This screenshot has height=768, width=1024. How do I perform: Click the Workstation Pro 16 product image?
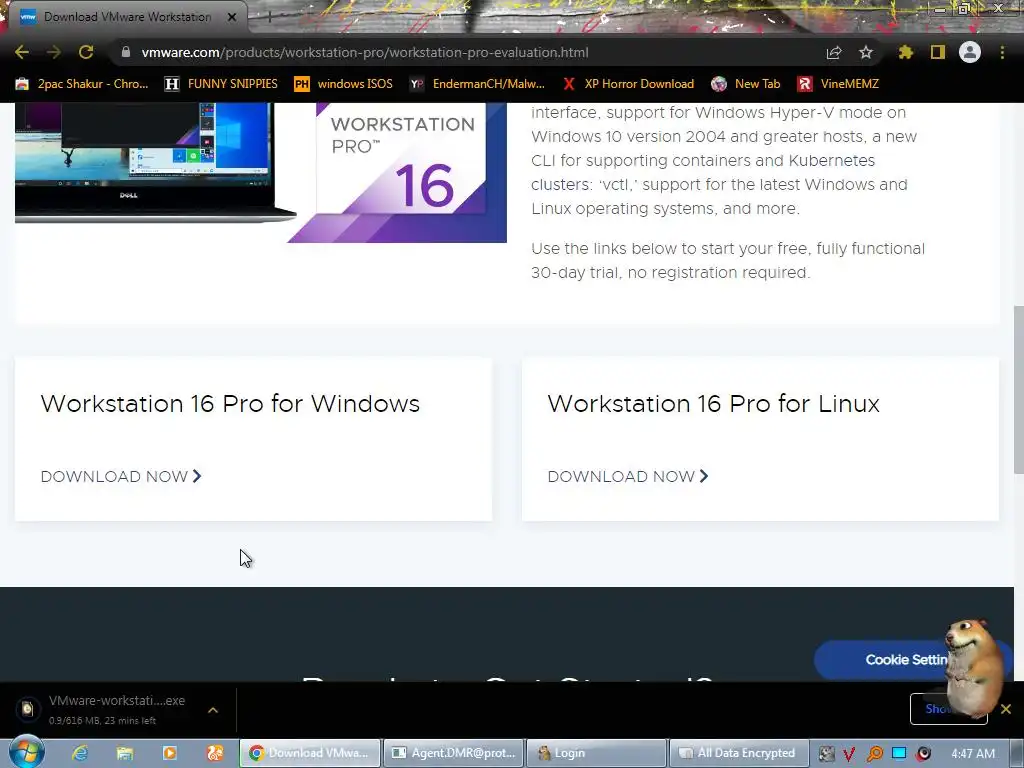(x=261, y=172)
